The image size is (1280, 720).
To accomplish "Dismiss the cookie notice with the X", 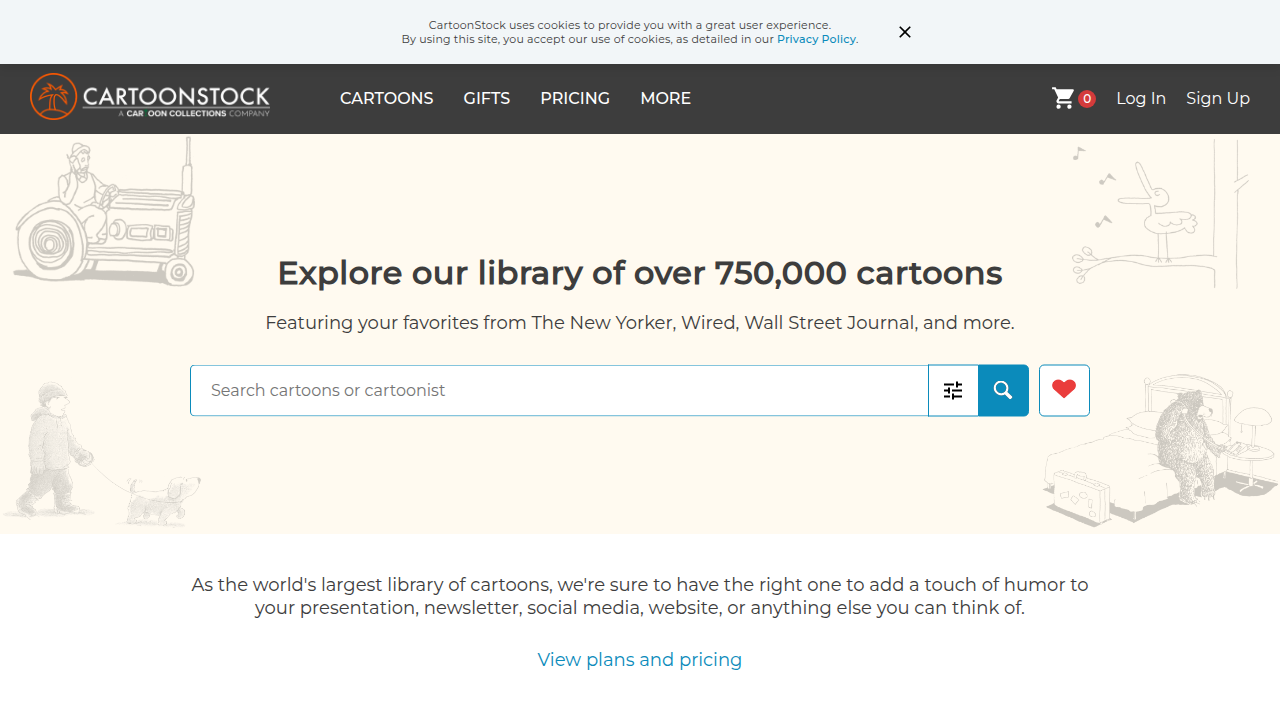I will tap(905, 32).
